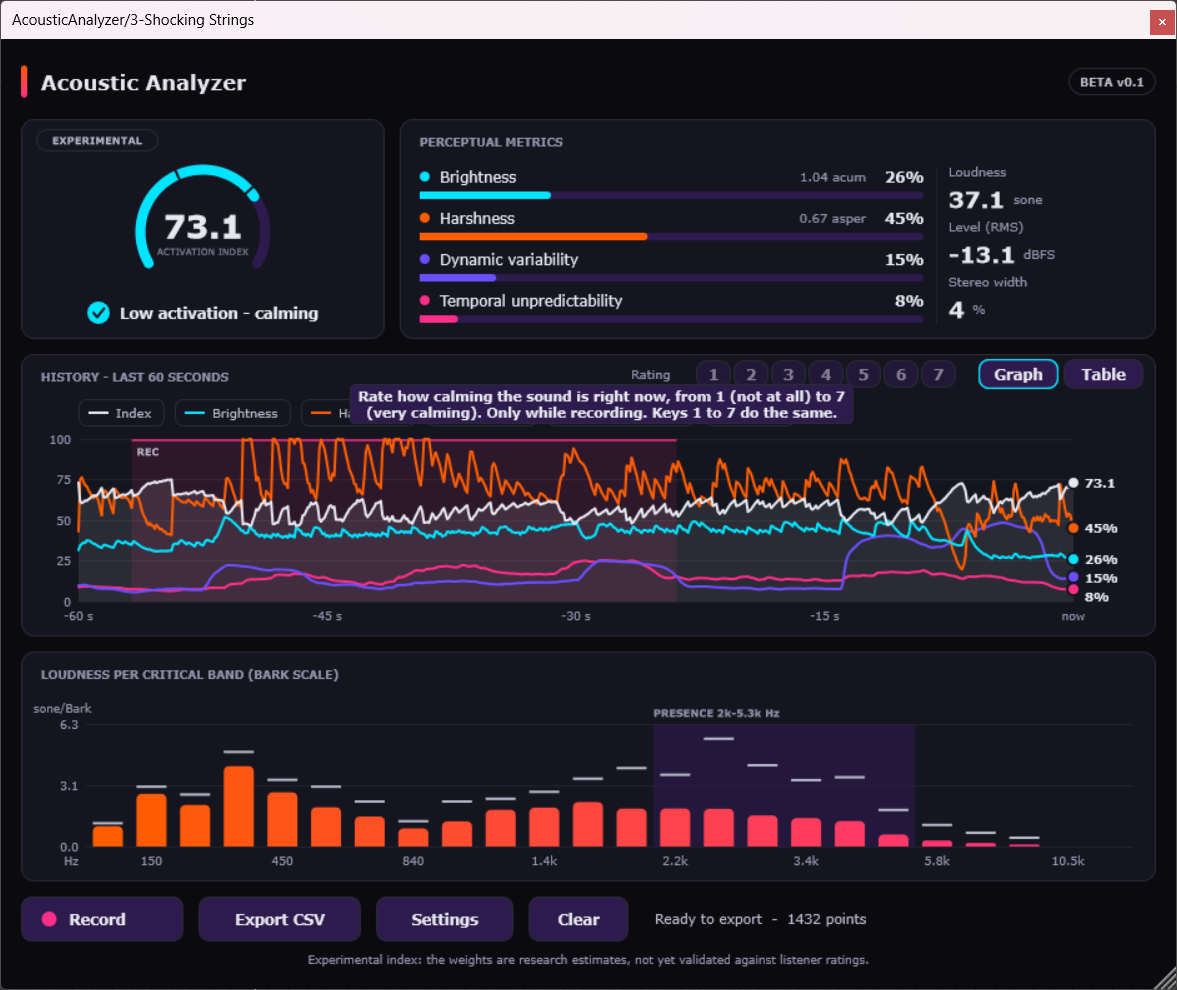Click the orange end-point dot at 45% on chart
1177x990 pixels.
click(x=1073, y=528)
